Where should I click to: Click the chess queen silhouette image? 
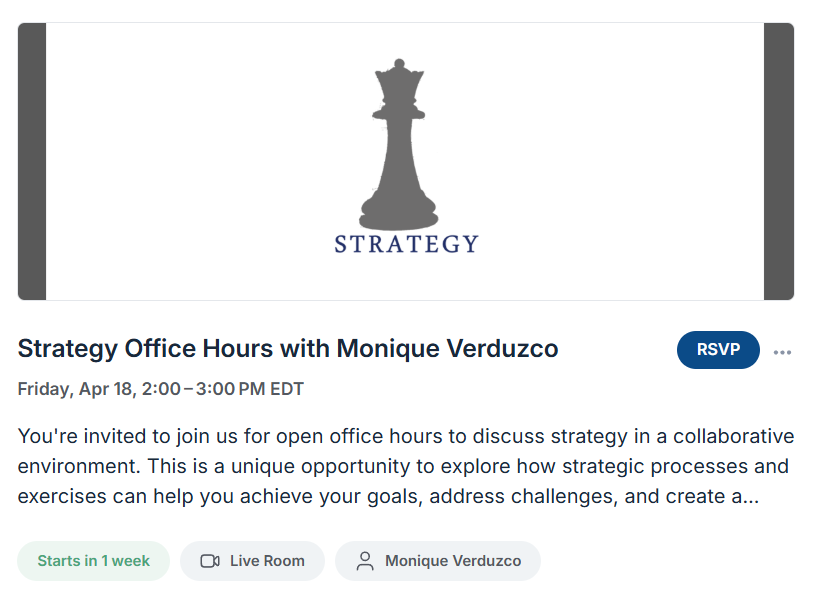[x=399, y=145]
